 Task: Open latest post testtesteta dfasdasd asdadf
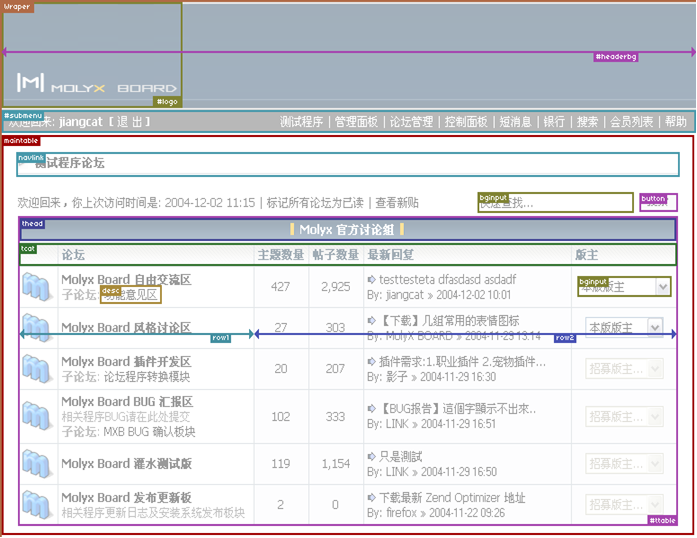tap(448, 279)
